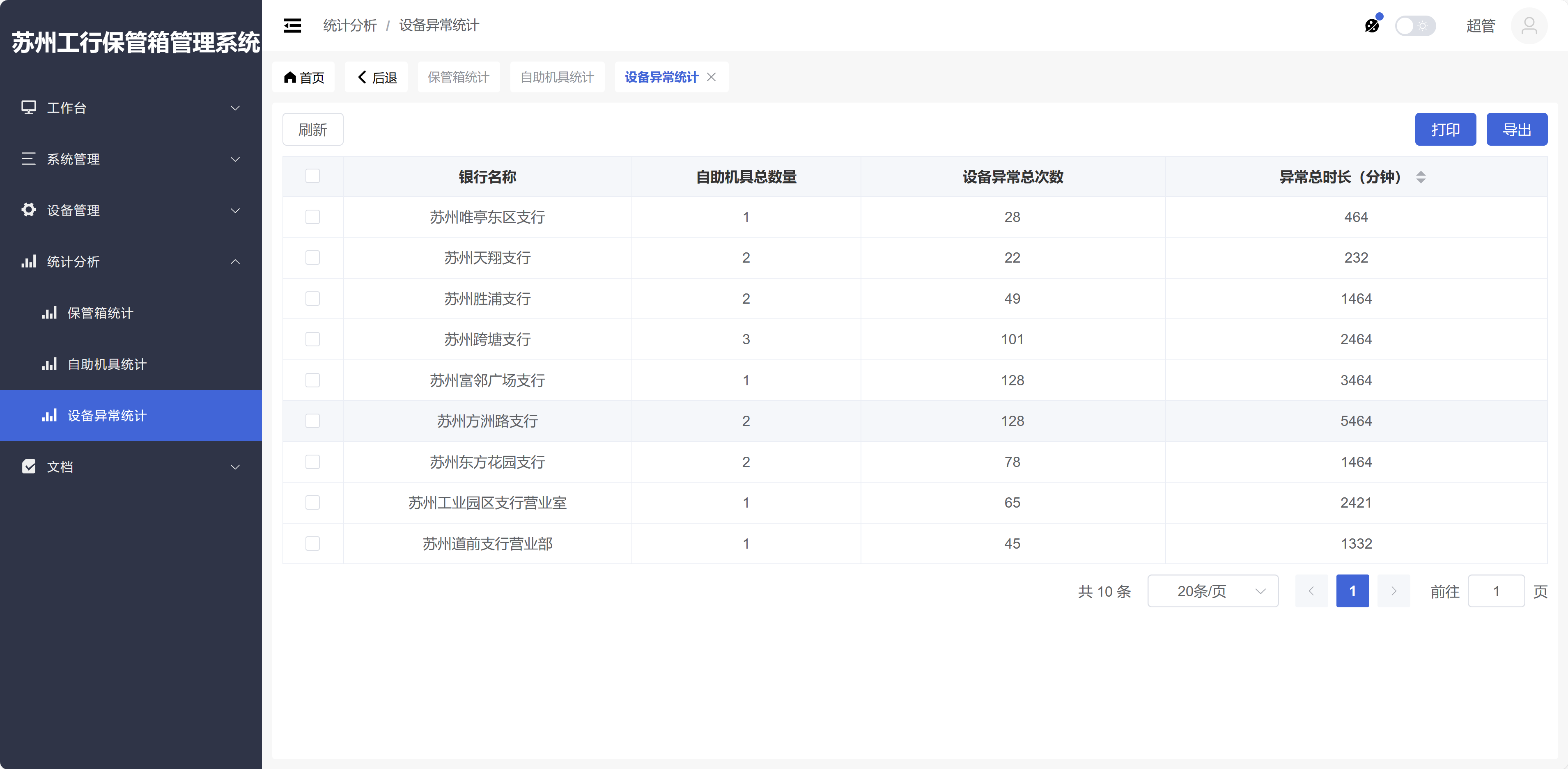
Task: Click the notification icon with blue dot
Action: coord(1371,25)
